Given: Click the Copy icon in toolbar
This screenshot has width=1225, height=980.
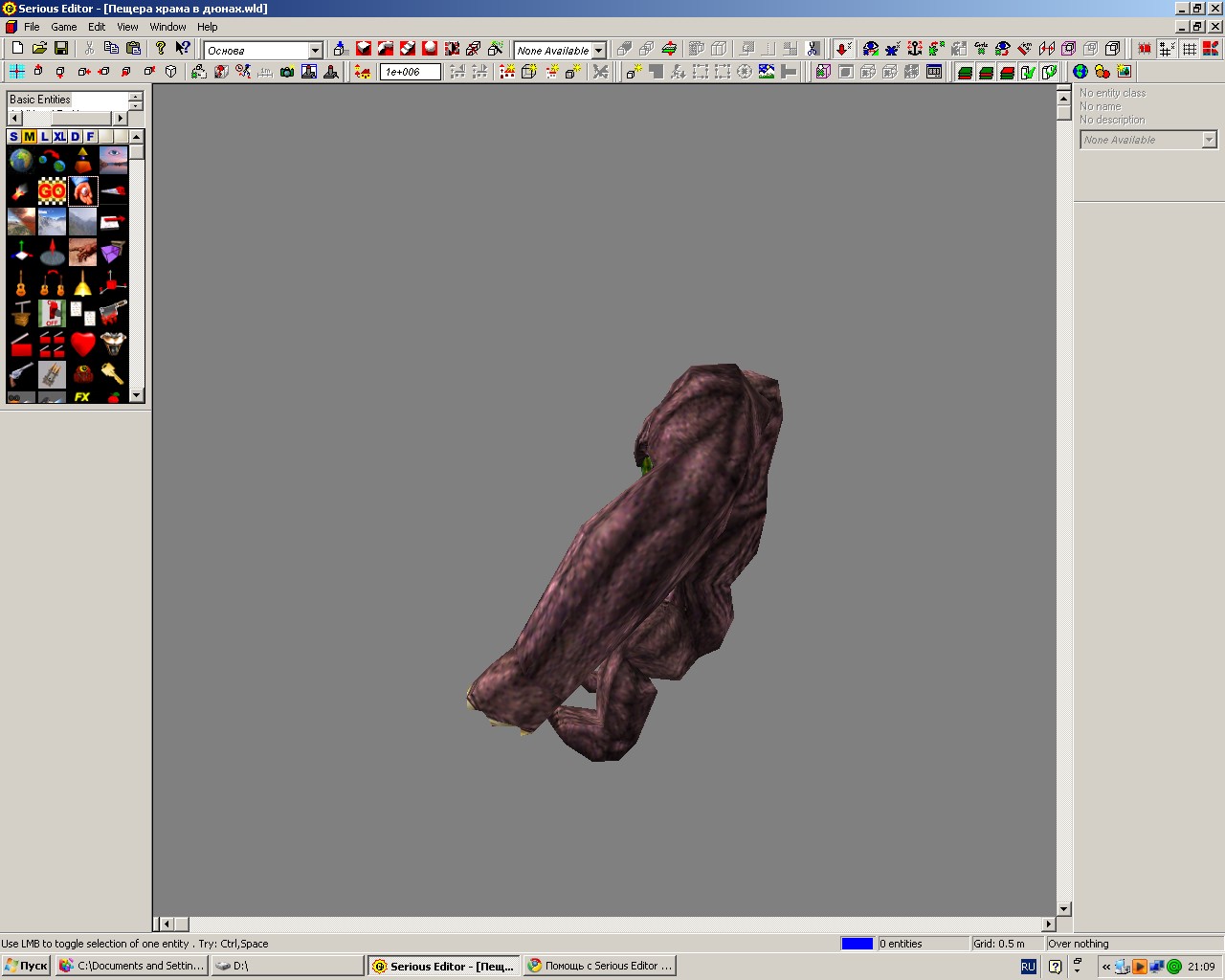Looking at the screenshot, I should point(111,48).
